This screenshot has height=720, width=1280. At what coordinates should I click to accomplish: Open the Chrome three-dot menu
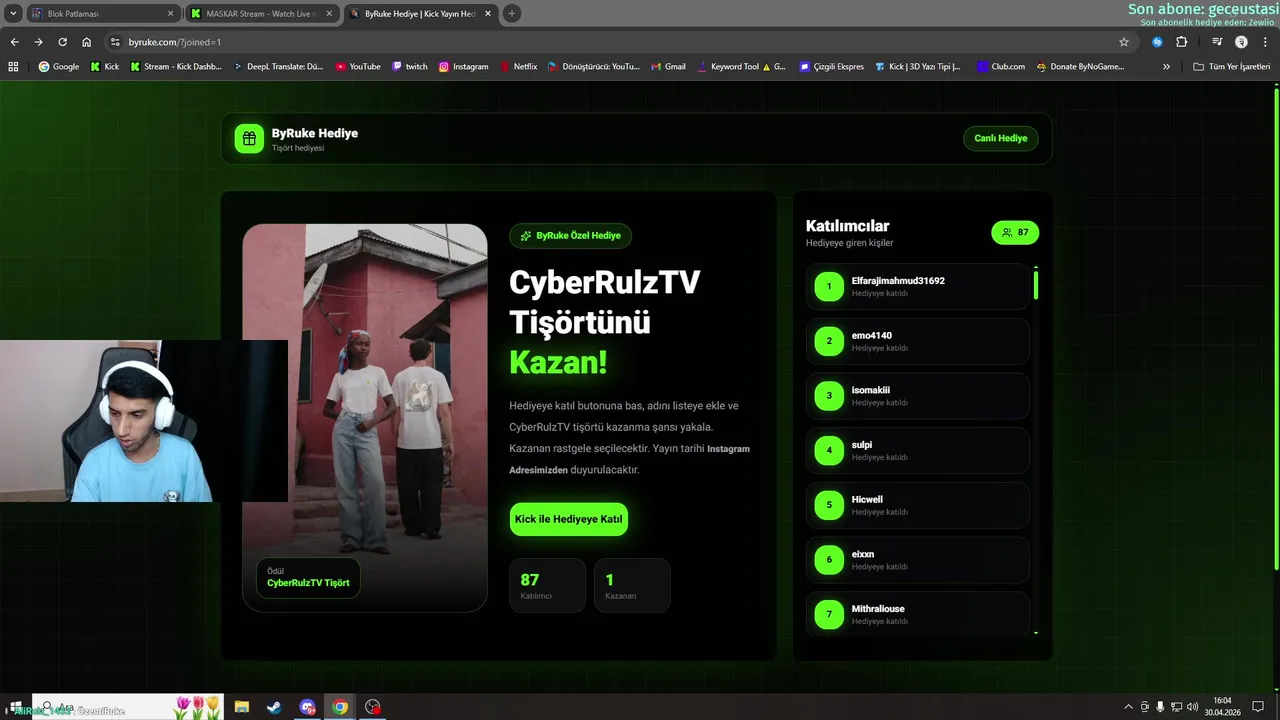(x=1265, y=42)
